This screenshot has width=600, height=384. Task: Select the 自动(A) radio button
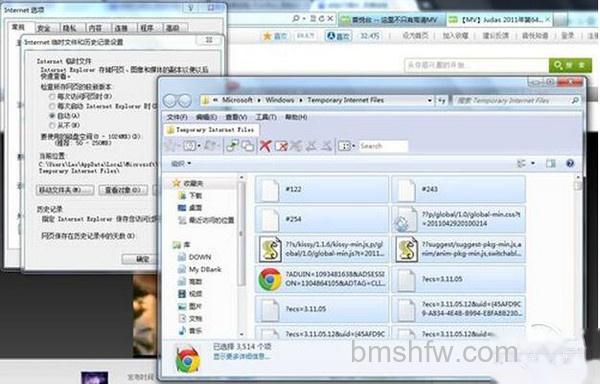coord(52,115)
